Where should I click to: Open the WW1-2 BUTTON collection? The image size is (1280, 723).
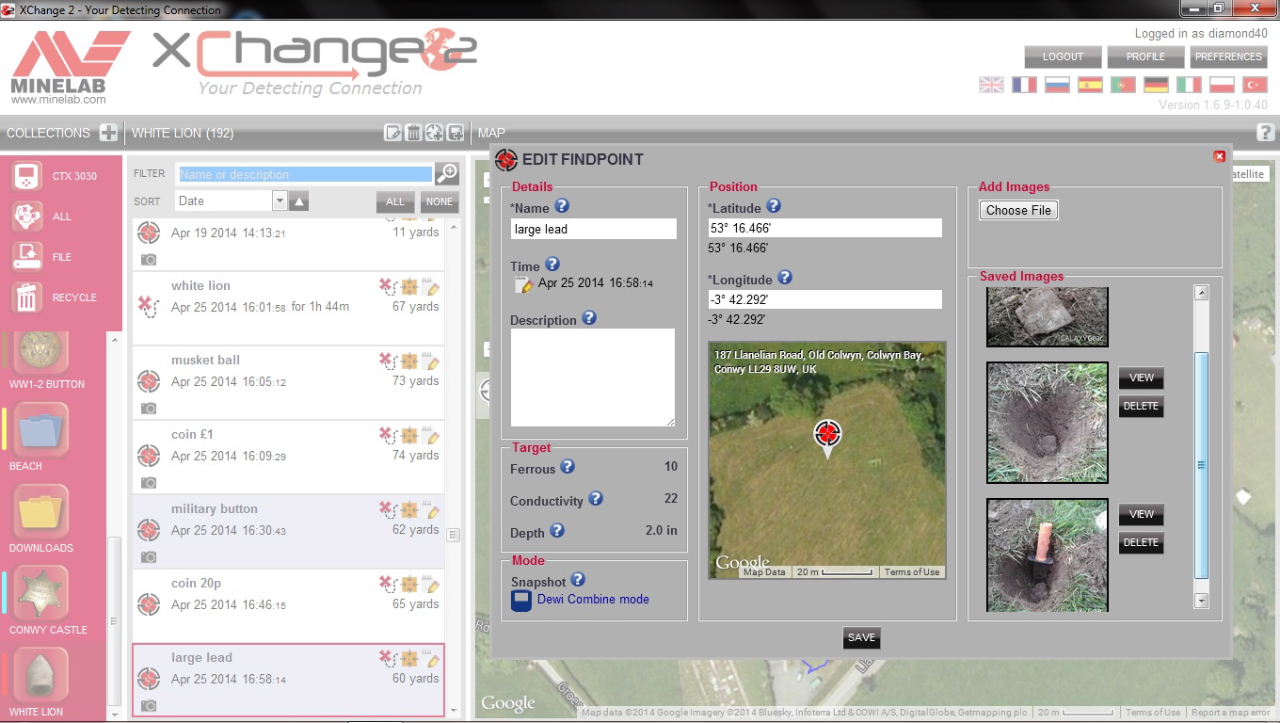point(42,352)
